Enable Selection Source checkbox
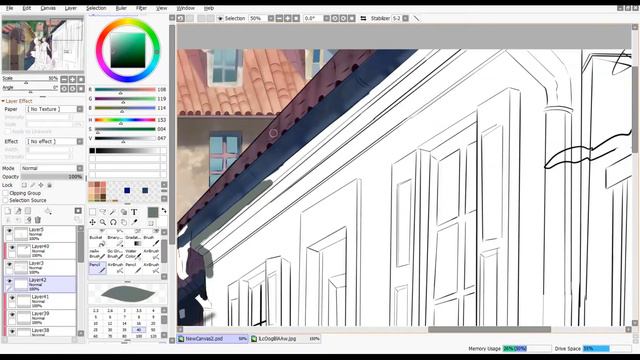This screenshot has width=640, height=360. 5,200
